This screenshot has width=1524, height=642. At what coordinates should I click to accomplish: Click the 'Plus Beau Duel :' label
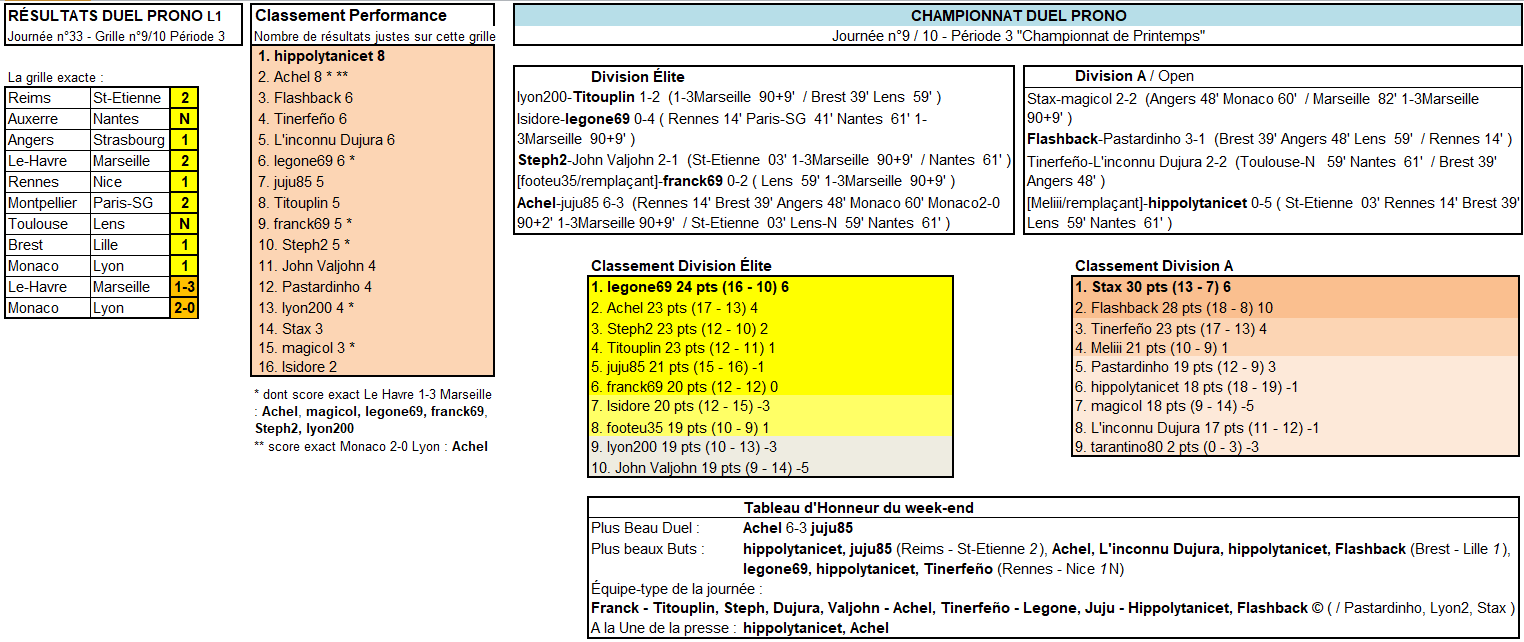pos(645,528)
